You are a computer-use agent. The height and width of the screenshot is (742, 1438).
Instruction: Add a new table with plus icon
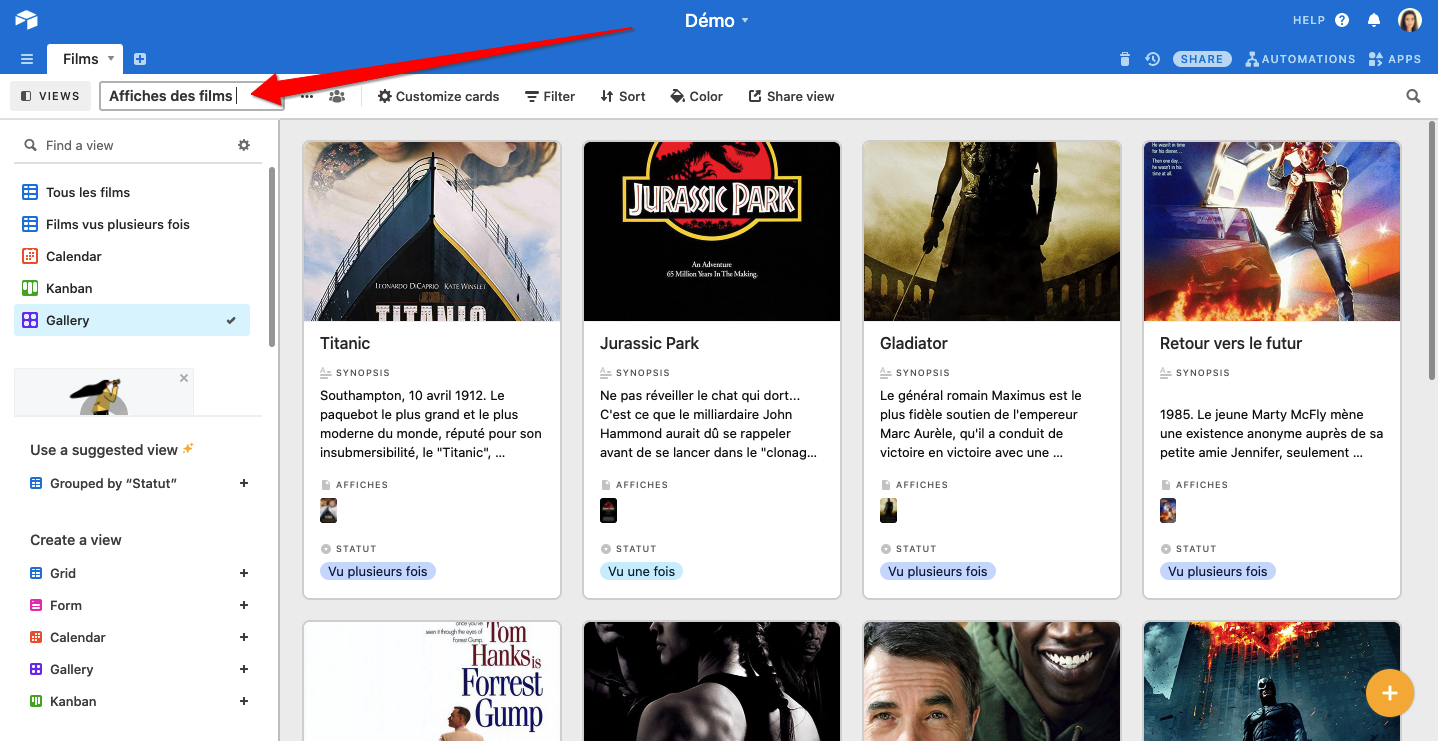(140, 59)
